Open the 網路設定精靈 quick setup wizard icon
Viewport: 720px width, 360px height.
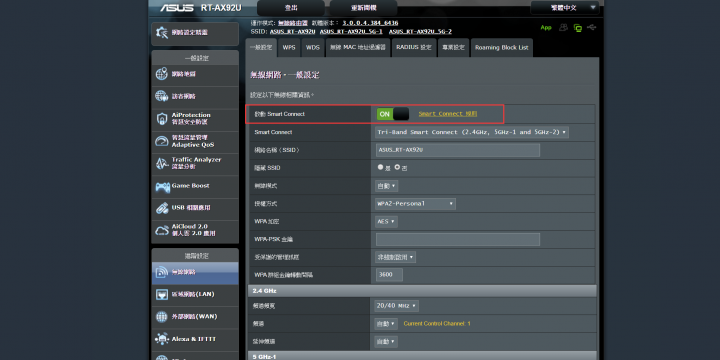162,33
